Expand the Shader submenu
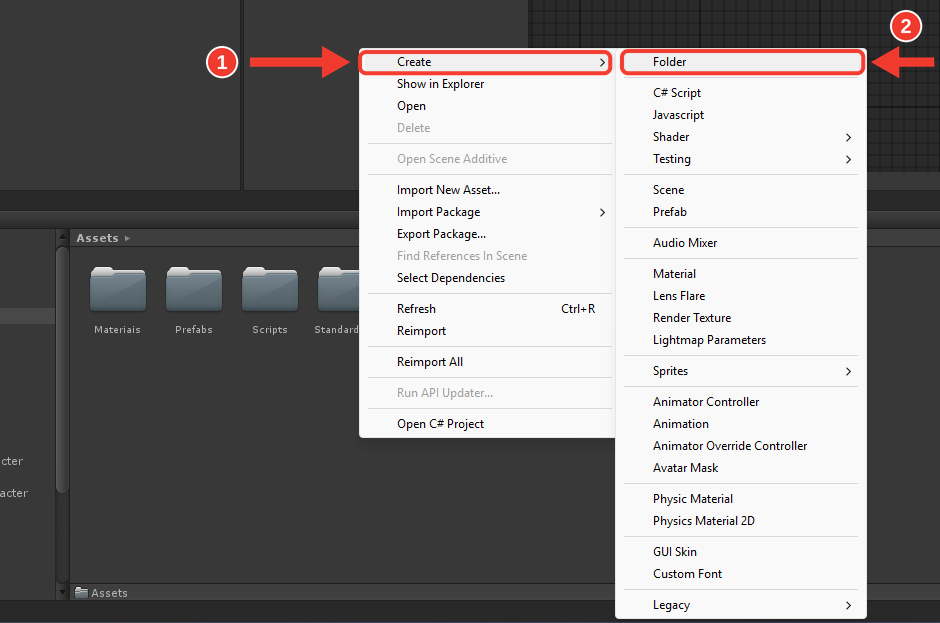 pos(742,137)
